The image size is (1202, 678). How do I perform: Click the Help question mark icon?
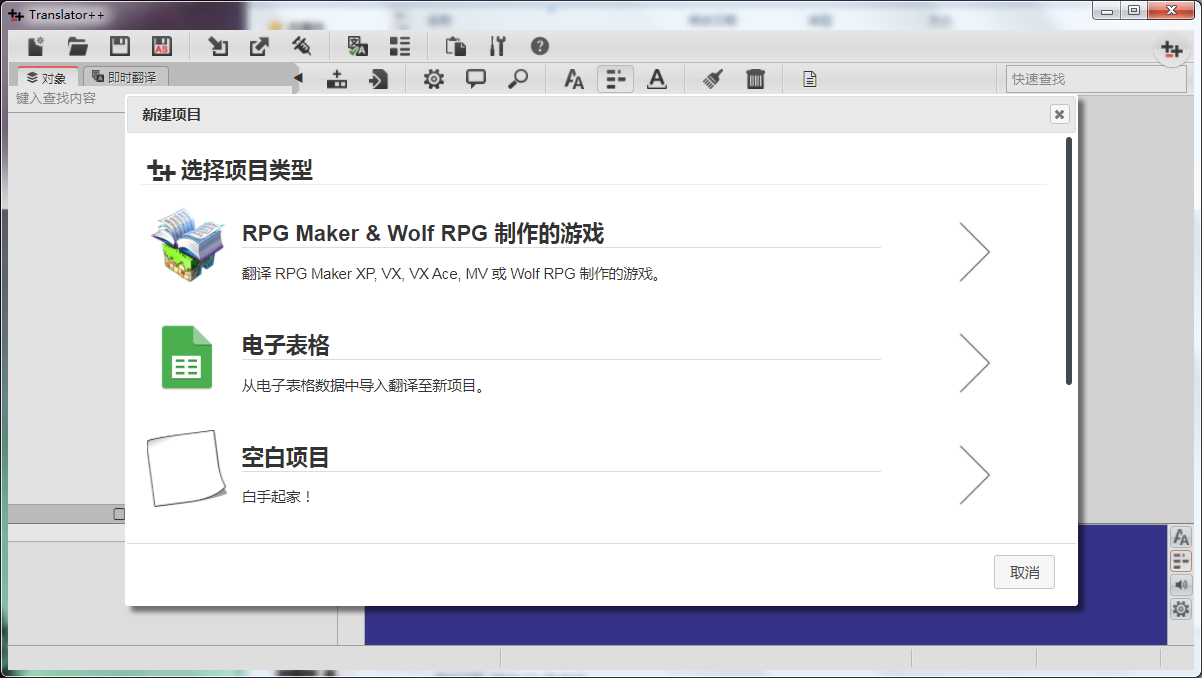540,46
